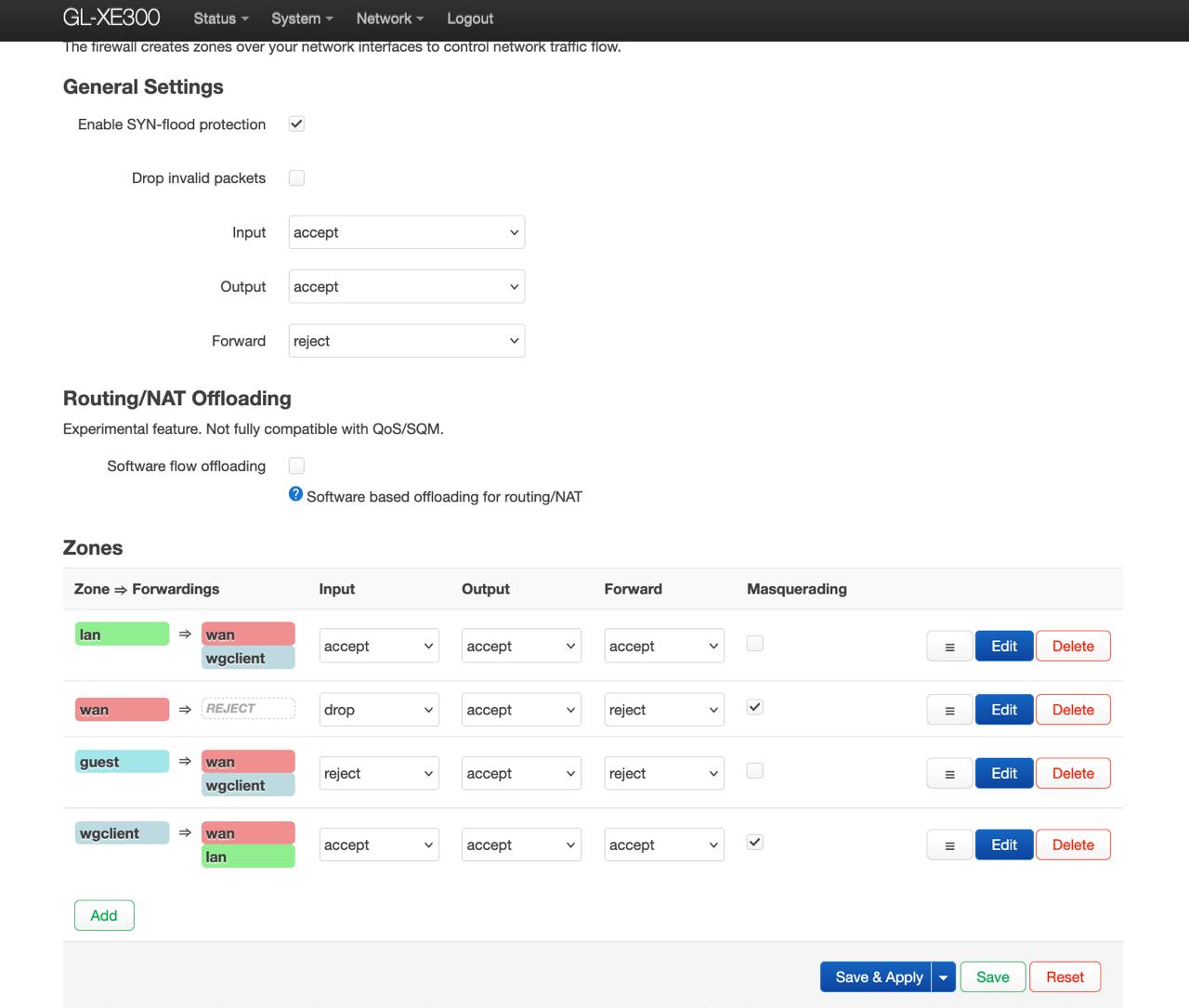
Task: Click the drag handle icon for wan zone
Action: (949, 710)
